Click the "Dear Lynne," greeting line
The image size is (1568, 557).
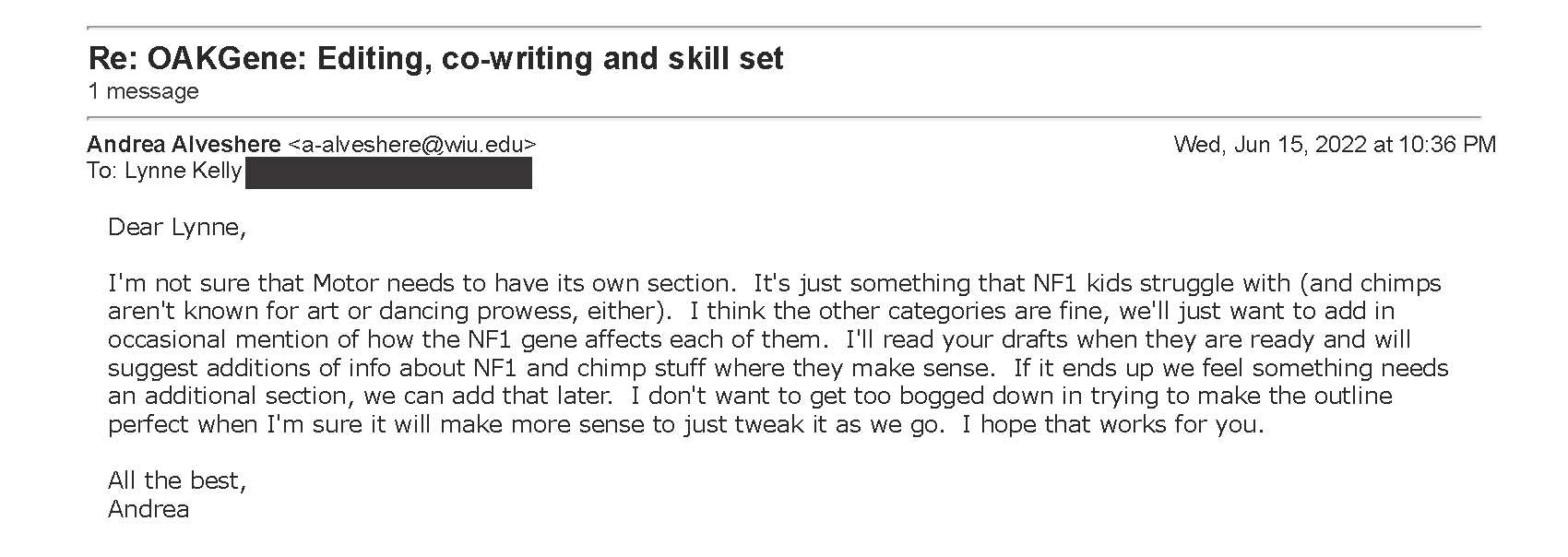(x=177, y=227)
